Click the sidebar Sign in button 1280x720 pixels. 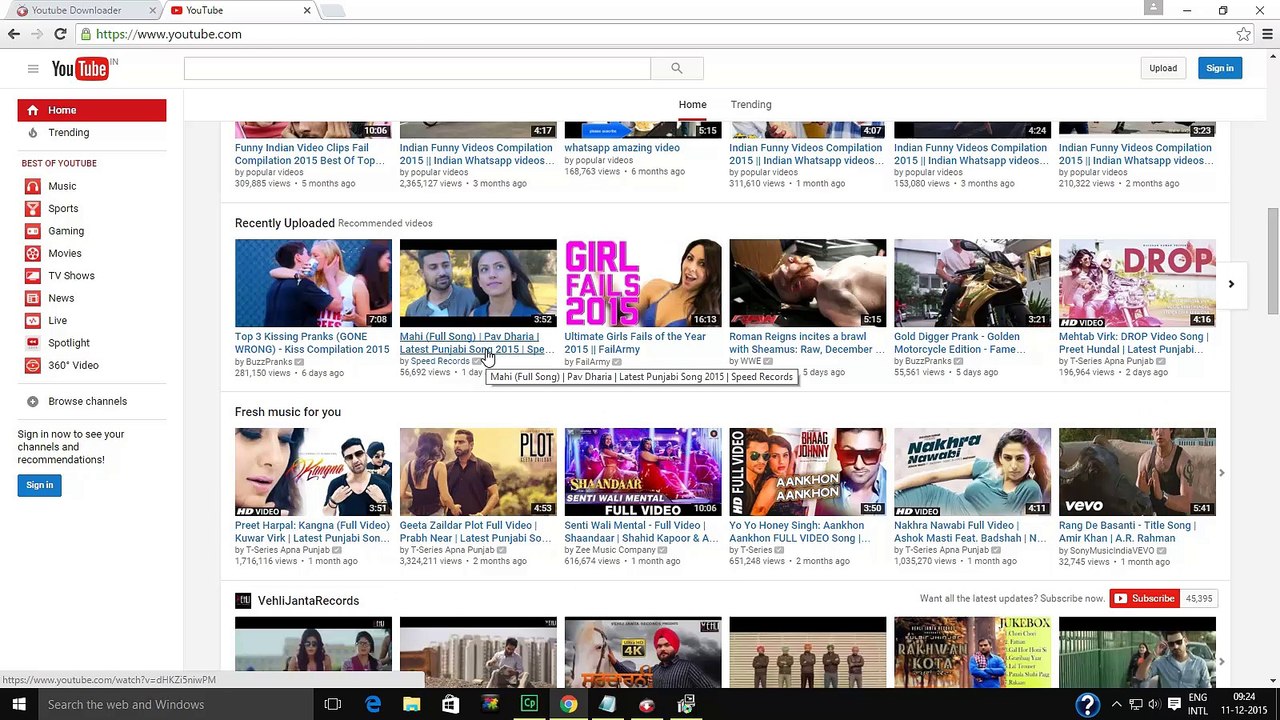pyautogui.click(x=40, y=485)
